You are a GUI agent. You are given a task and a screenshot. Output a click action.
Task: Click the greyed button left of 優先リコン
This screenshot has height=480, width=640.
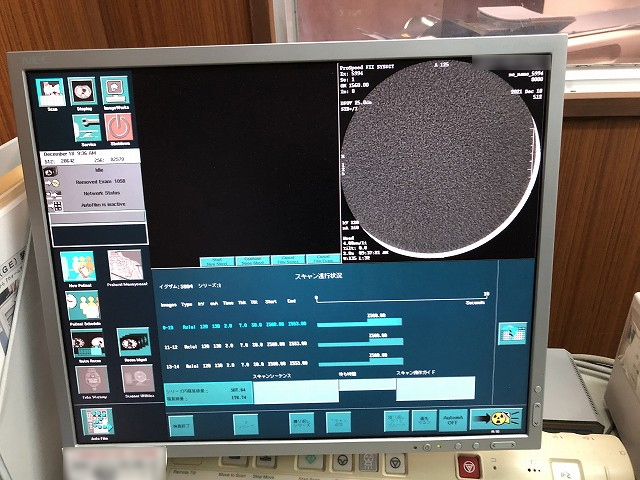tap(396, 421)
